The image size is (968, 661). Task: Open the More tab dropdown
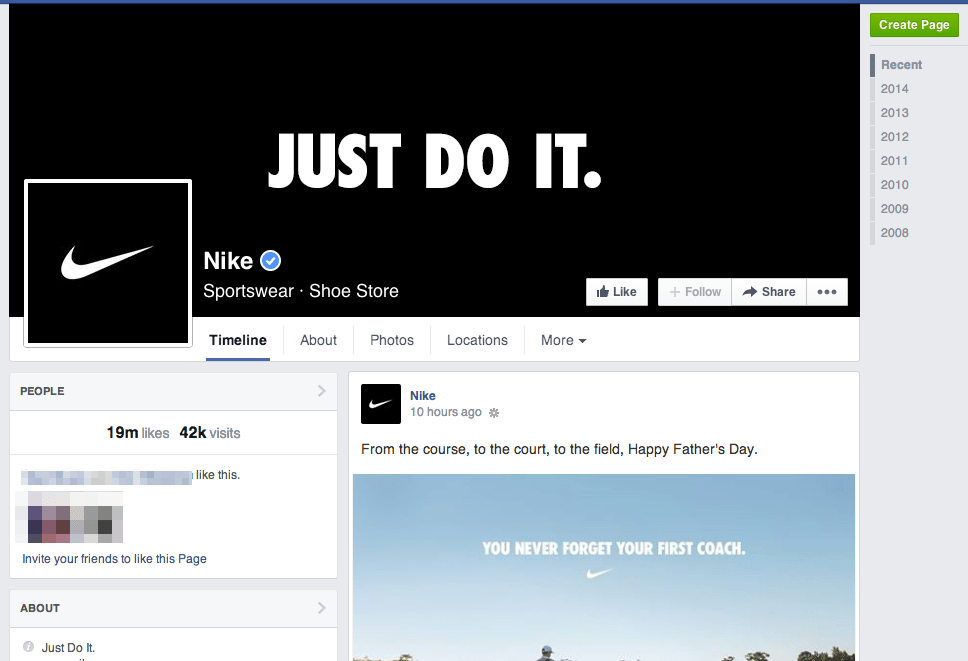pyautogui.click(x=562, y=340)
